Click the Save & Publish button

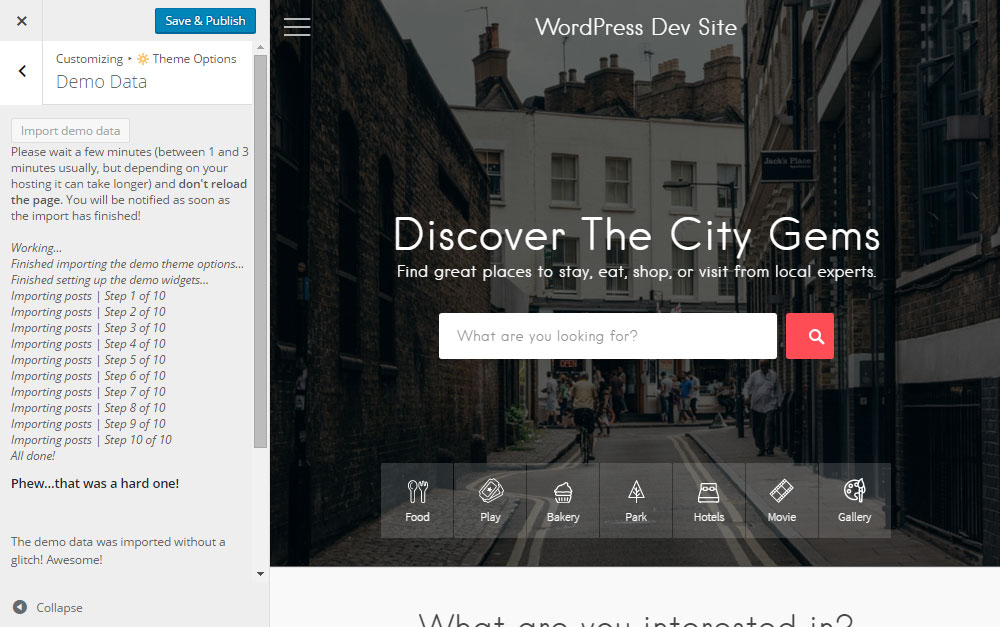pos(205,21)
